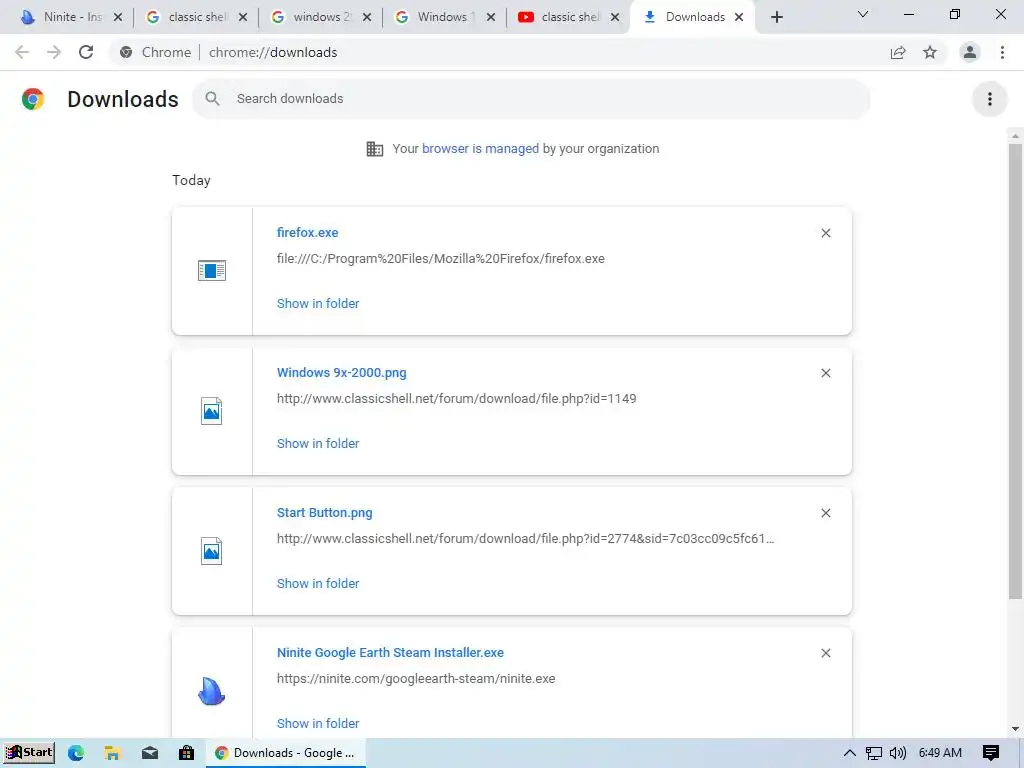The height and width of the screenshot is (768, 1024).
Task: Switch to the YouTube classic shell tab
Action: pos(568,17)
